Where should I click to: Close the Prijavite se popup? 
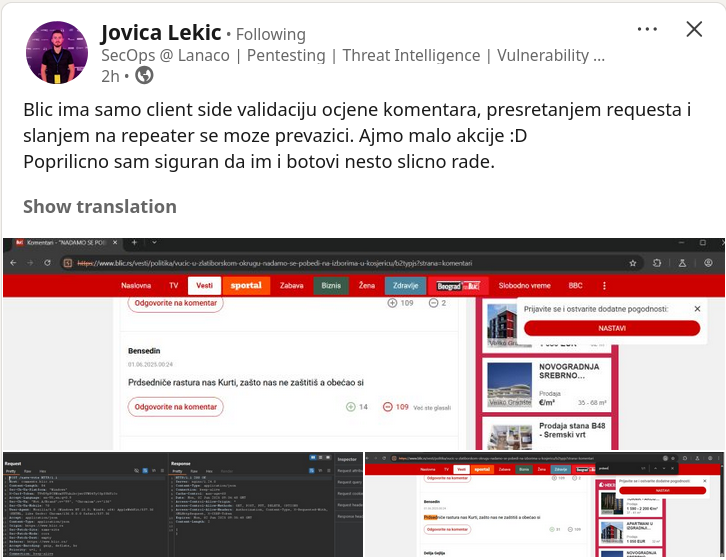point(697,308)
